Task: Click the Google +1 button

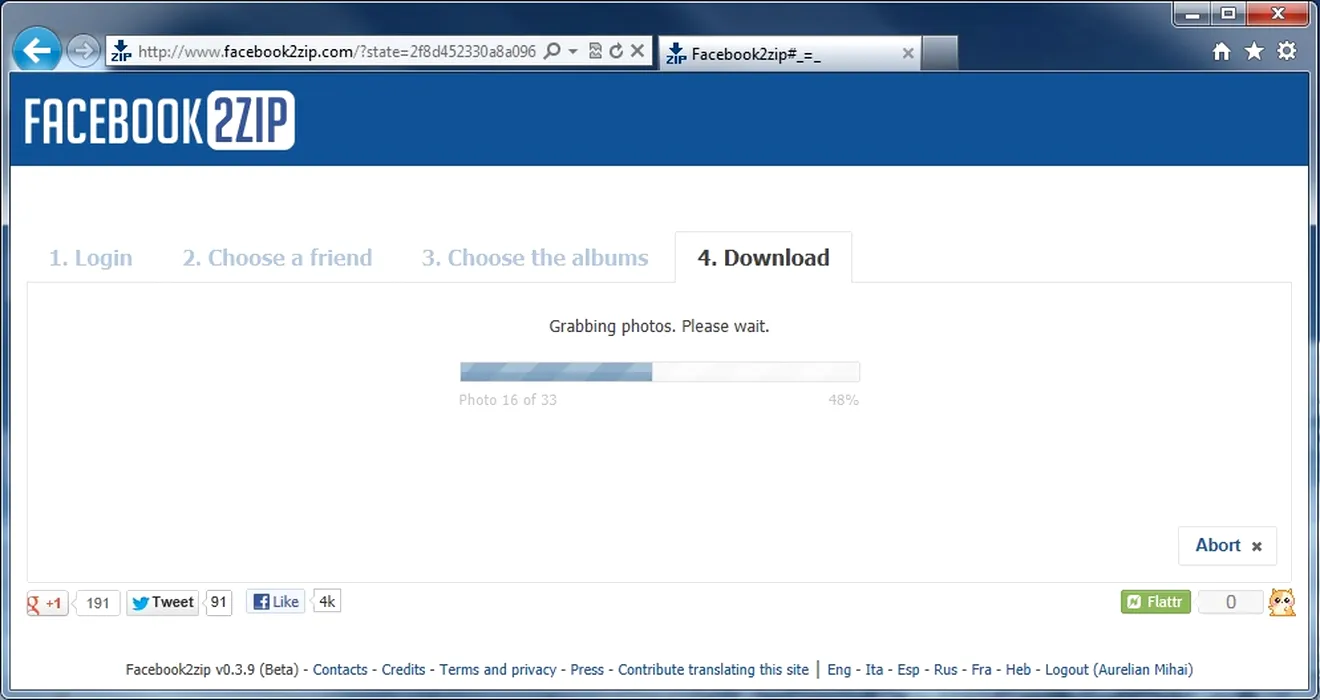Action: pos(47,603)
